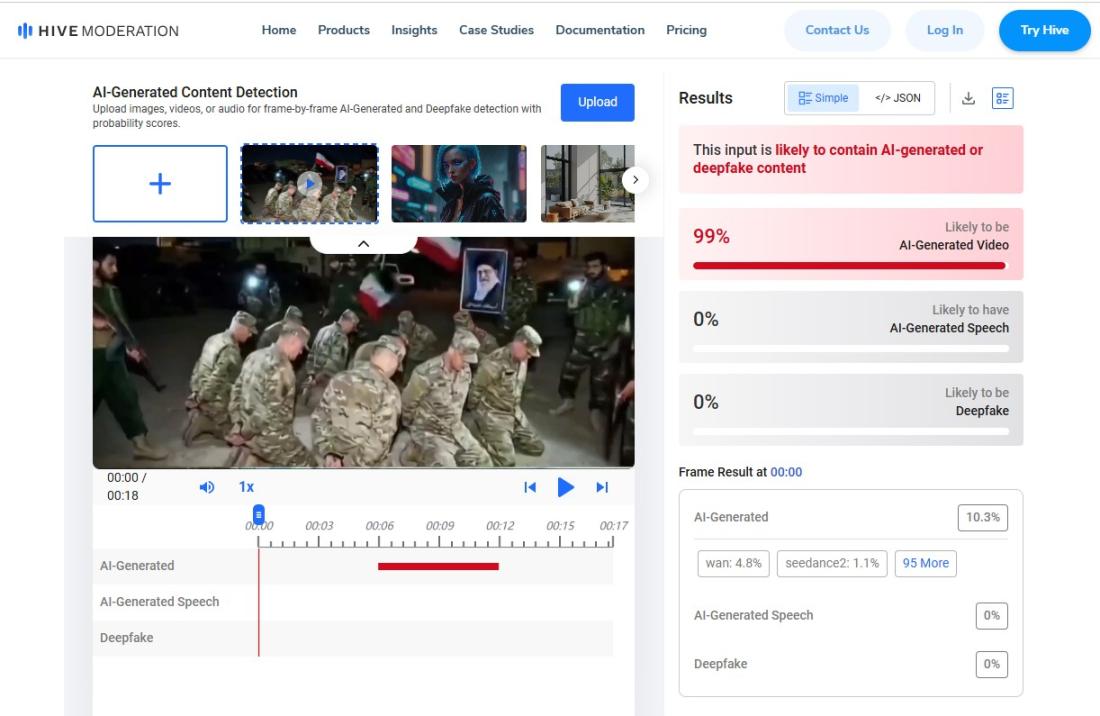
Task: Click the blue Upload button
Action: (597, 102)
